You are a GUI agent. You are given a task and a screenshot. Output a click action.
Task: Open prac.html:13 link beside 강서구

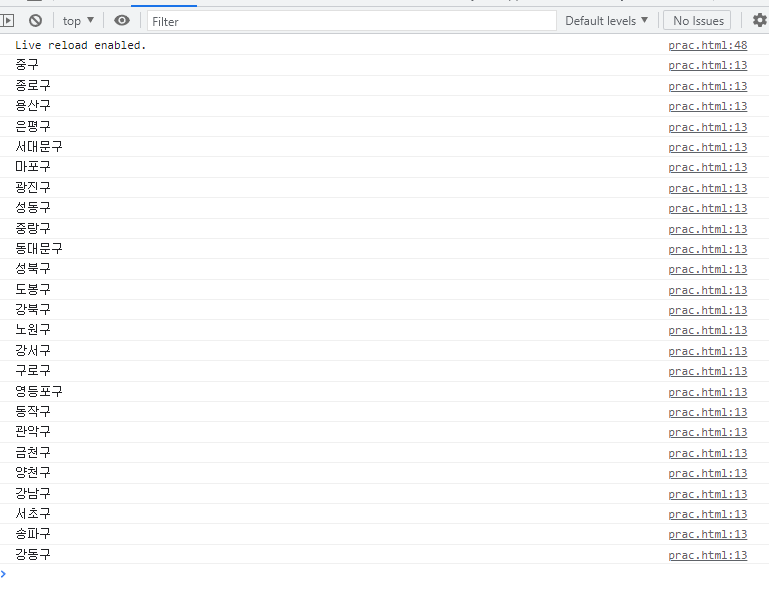tap(708, 351)
